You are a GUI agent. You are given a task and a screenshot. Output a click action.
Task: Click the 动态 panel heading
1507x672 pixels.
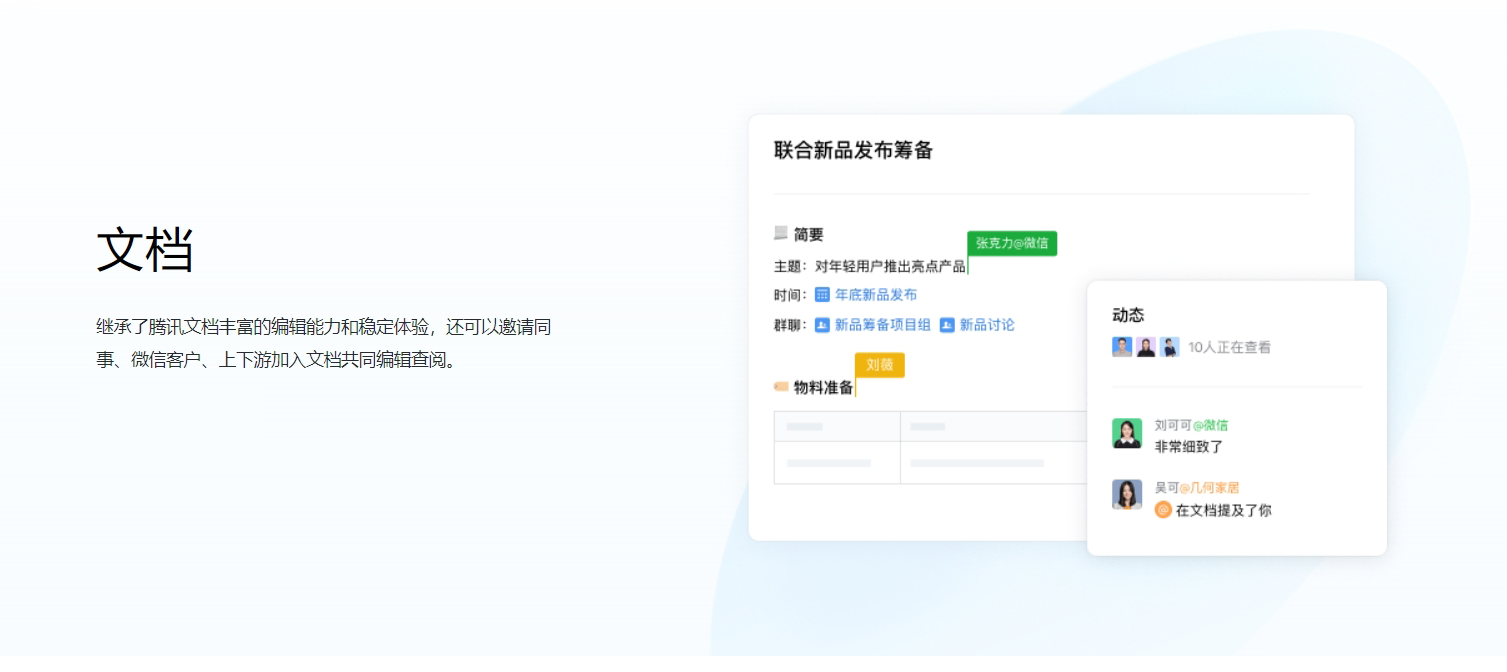click(x=1128, y=315)
